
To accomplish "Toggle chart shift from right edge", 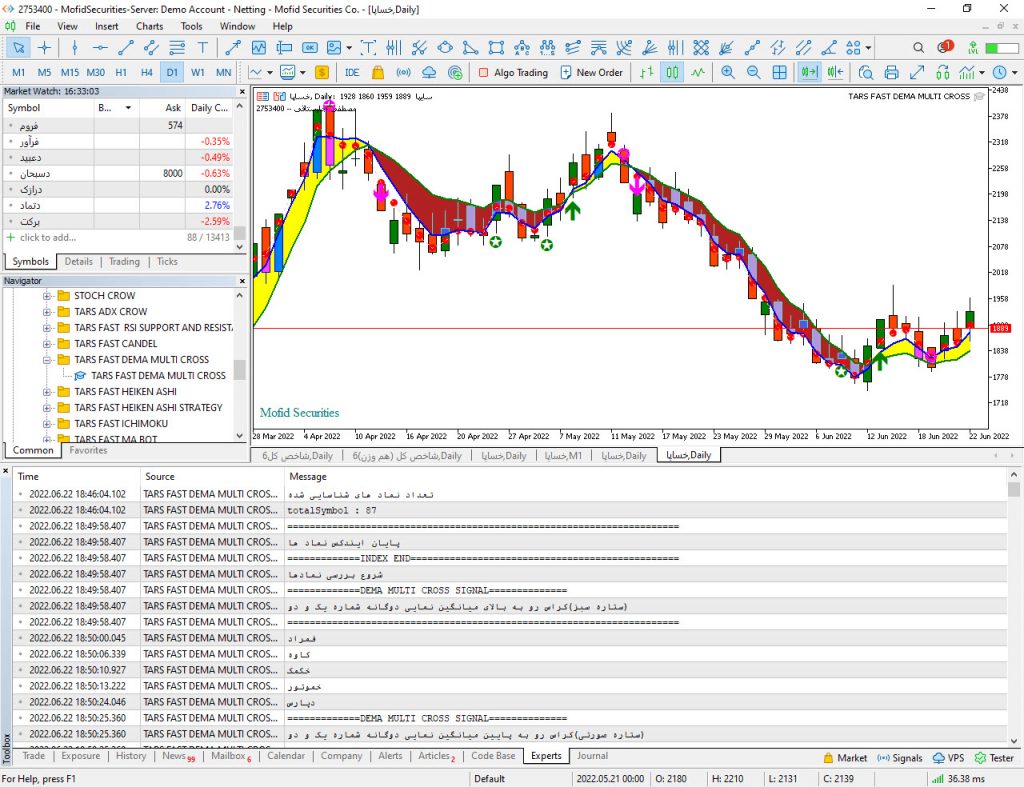I will coord(835,72).
